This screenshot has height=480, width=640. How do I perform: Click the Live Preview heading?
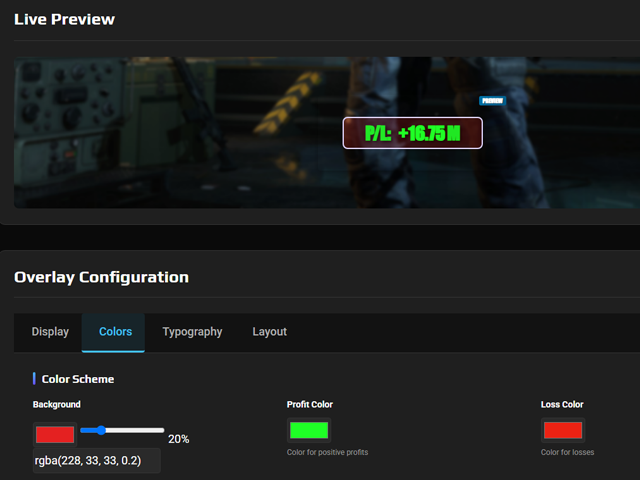(x=64, y=19)
